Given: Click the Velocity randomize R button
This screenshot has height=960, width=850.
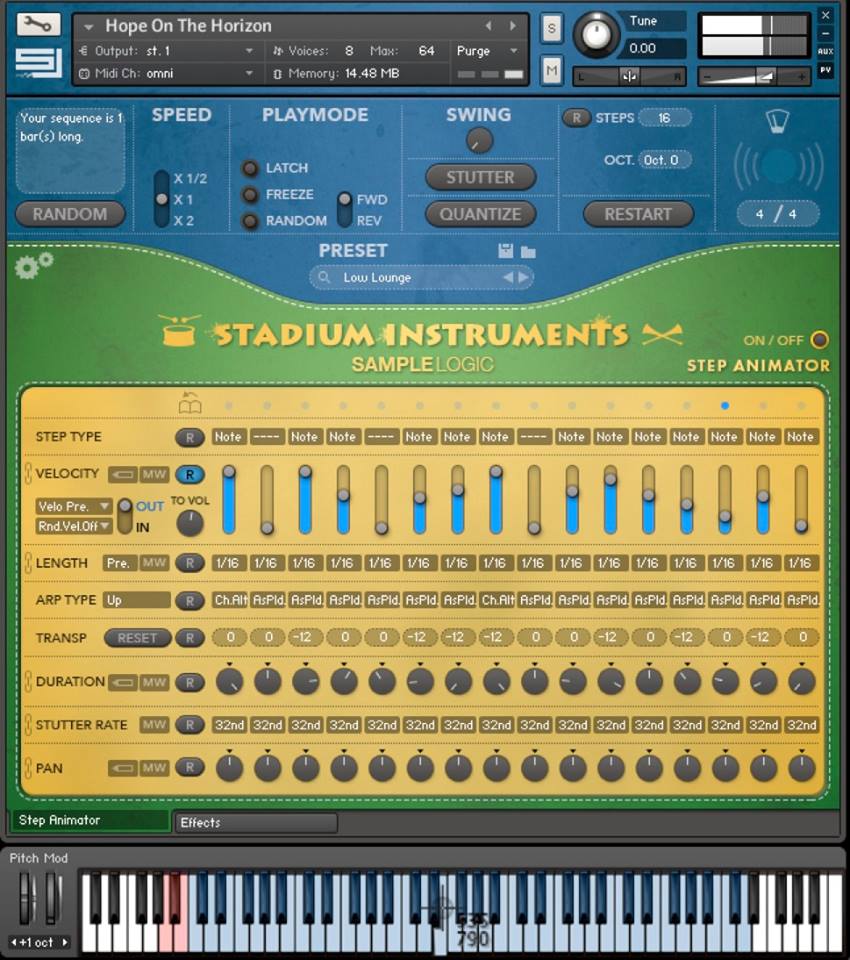Looking at the screenshot, I should point(189,475).
